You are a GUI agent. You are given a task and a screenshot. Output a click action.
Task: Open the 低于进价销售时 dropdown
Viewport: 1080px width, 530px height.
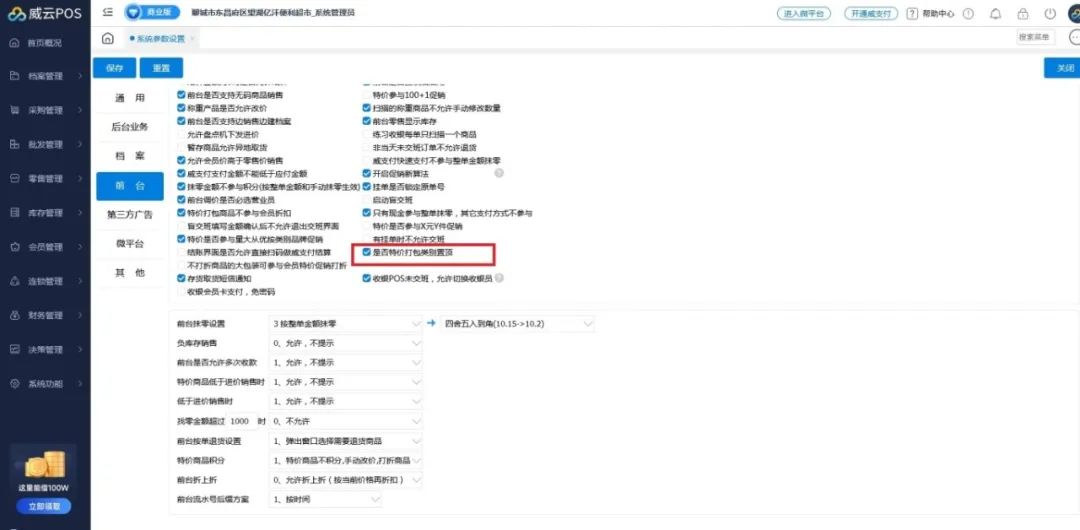point(345,401)
